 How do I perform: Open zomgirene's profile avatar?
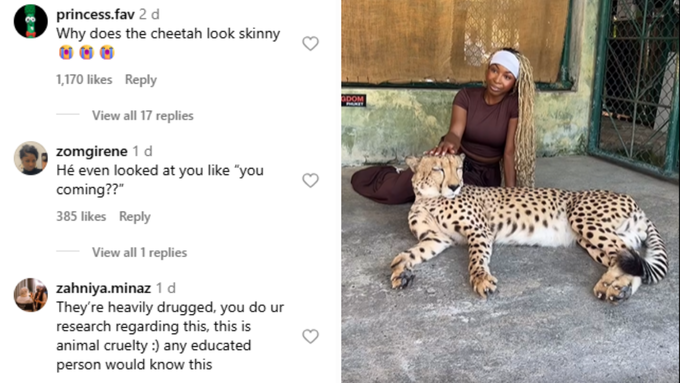(30, 158)
